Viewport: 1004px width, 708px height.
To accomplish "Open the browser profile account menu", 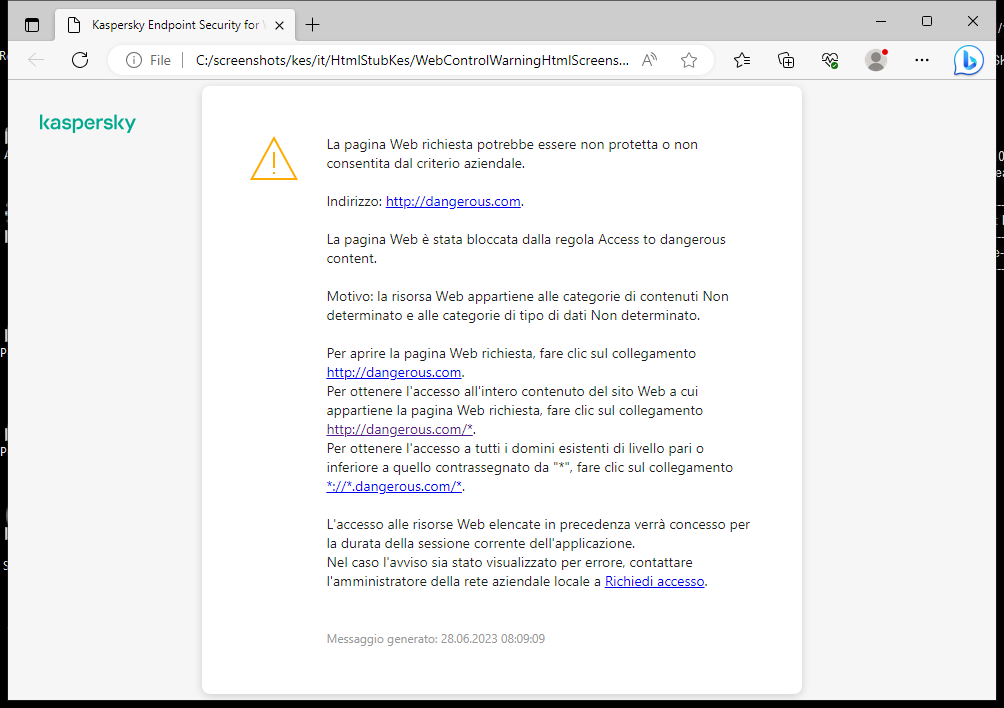I will click(875, 60).
